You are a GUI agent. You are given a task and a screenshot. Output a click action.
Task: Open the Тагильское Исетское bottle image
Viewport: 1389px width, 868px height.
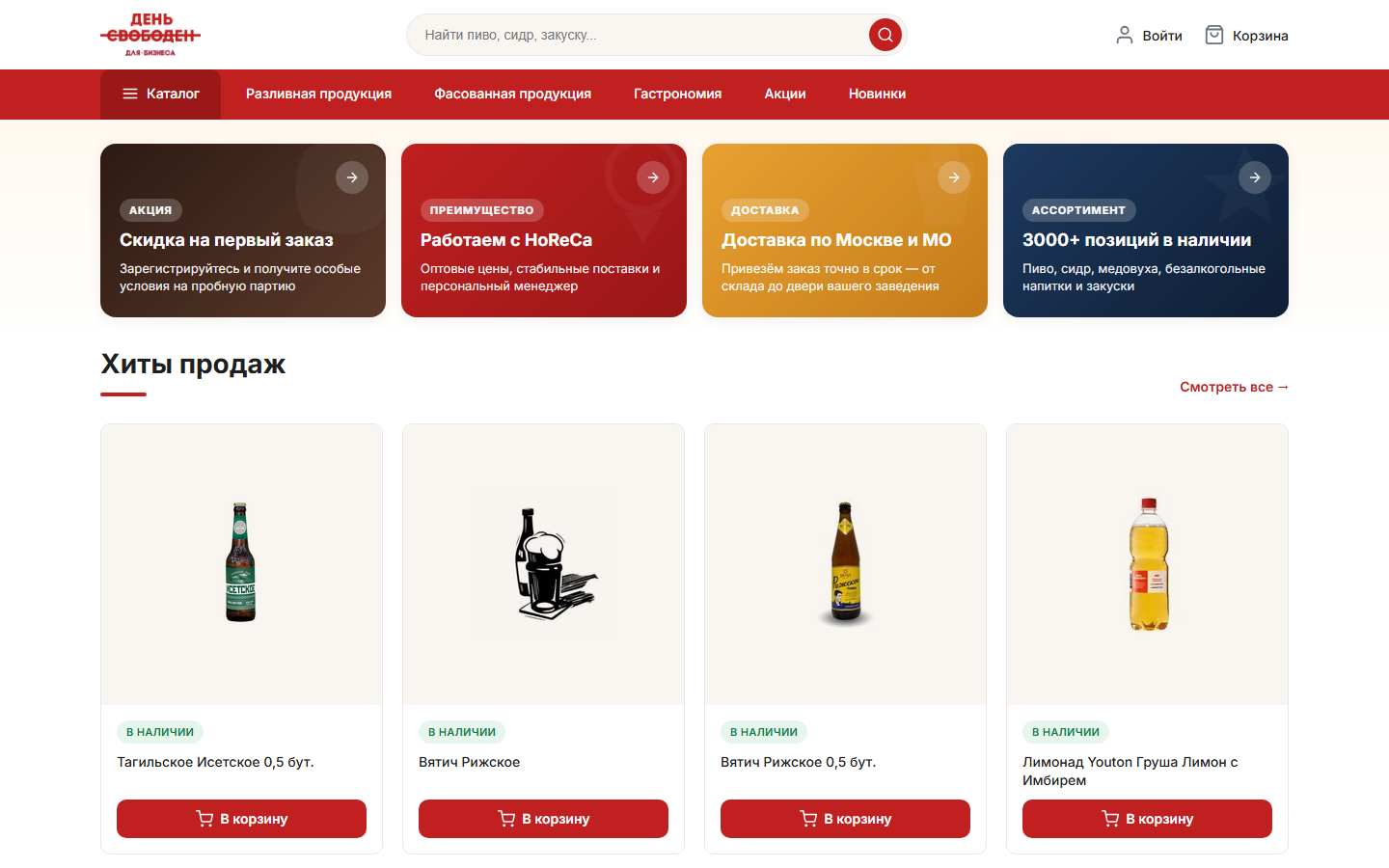tap(241, 562)
